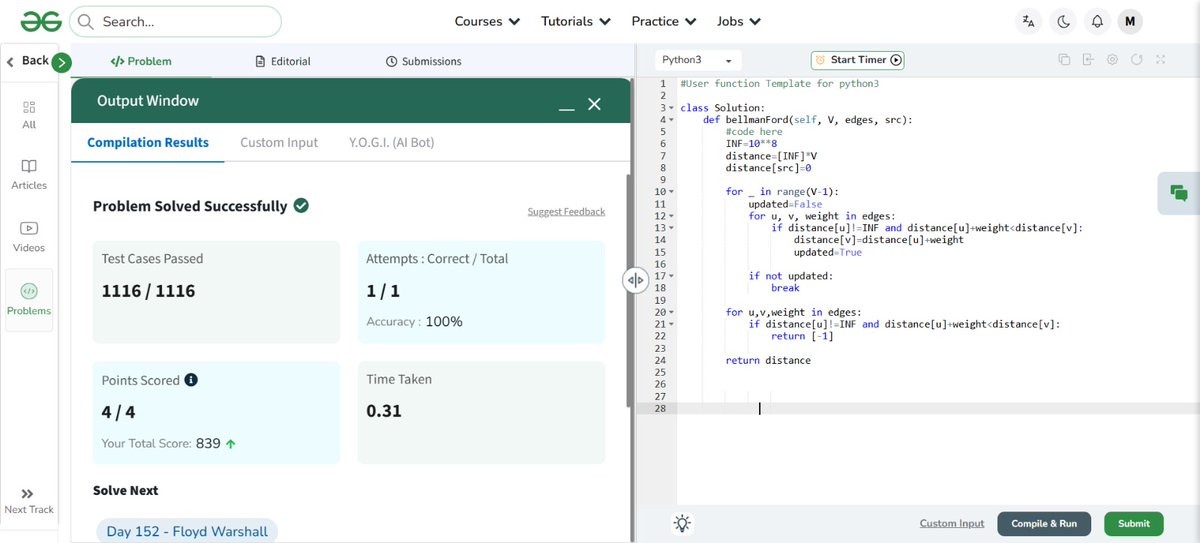Open Videos in the sidebar

tap(29, 237)
